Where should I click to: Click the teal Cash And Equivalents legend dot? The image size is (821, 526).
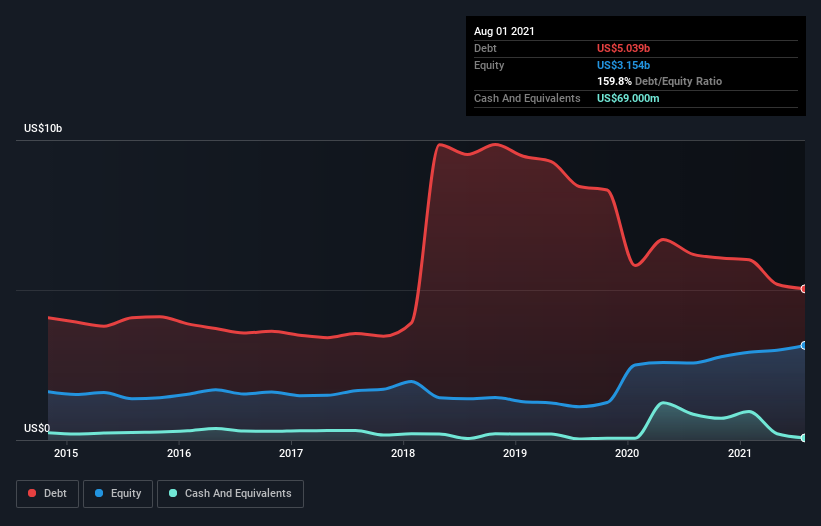point(173,493)
